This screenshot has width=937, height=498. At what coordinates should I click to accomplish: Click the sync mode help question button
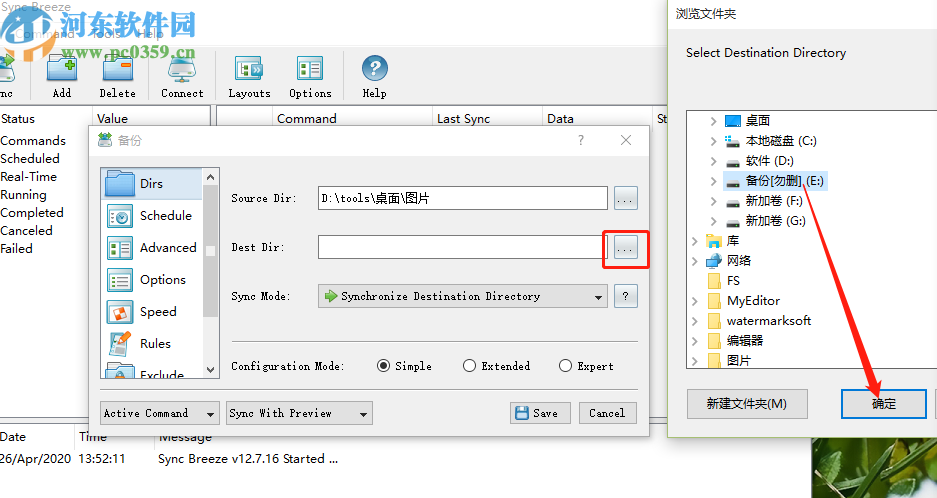[x=625, y=296]
